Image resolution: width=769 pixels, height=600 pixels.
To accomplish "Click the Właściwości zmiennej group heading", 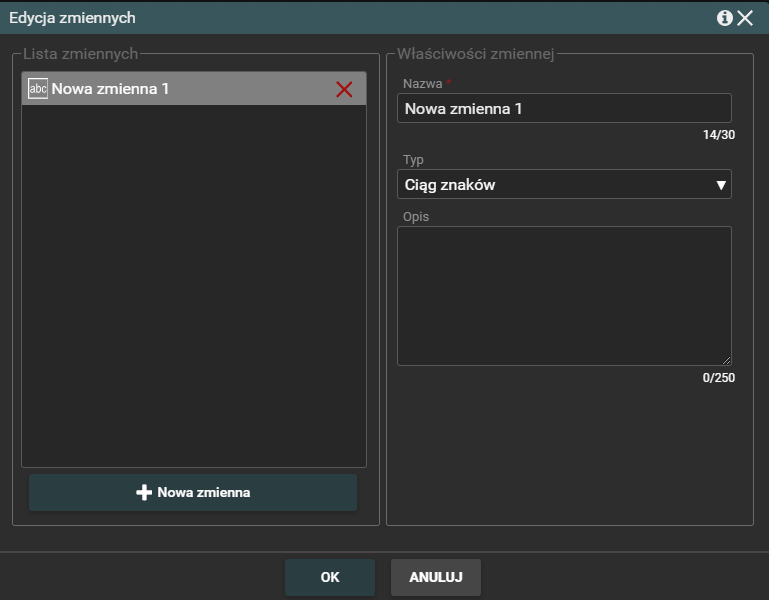I will (x=477, y=53).
